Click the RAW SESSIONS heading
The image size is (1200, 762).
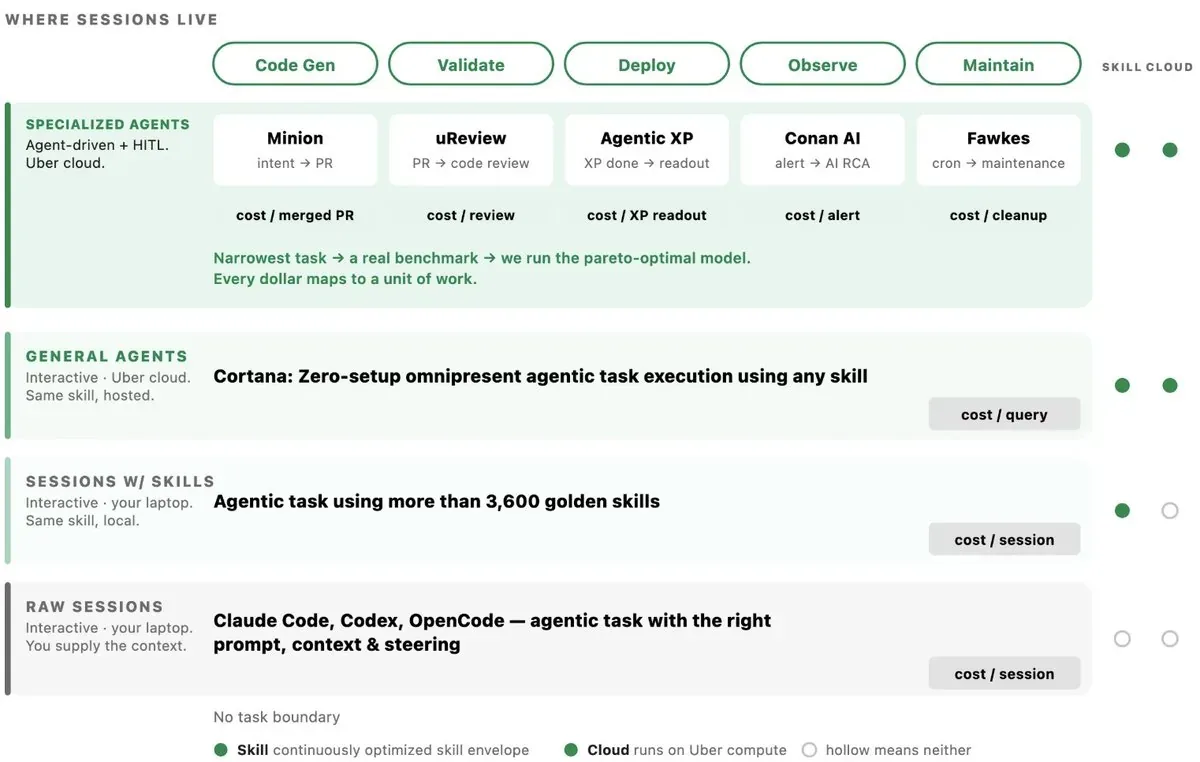coord(94,606)
